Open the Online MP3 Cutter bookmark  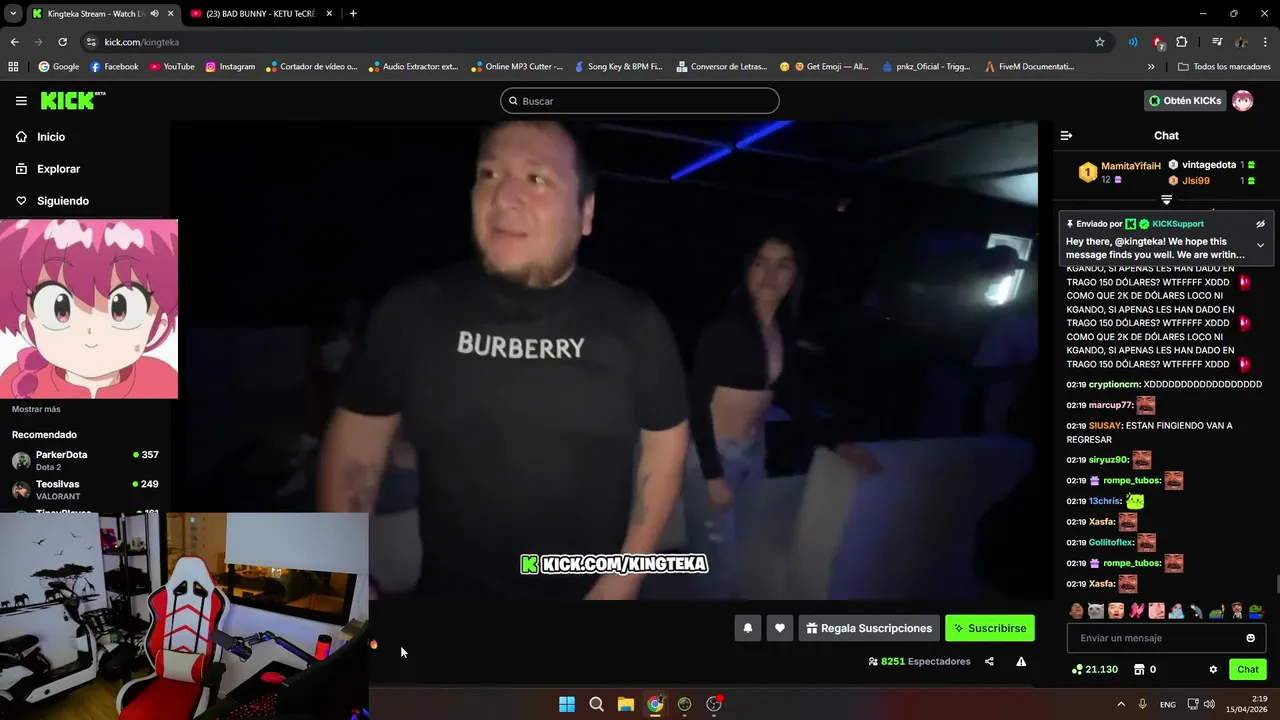517,67
